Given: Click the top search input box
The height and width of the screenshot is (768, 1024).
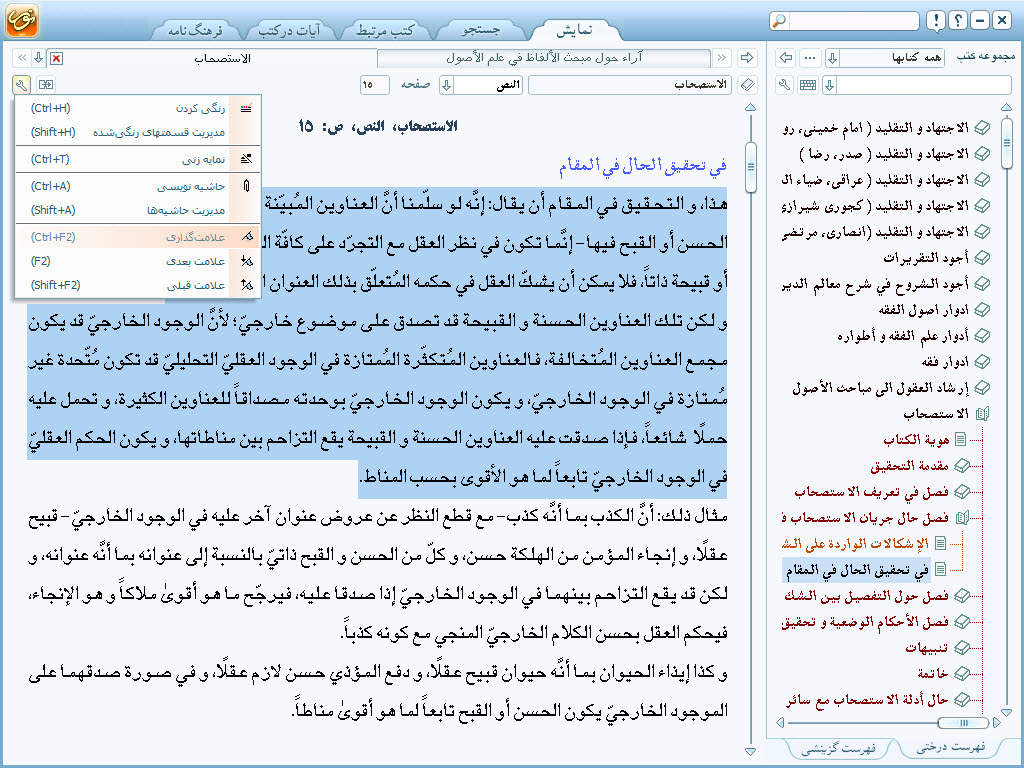Looking at the screenshot, I should (854, 21).
